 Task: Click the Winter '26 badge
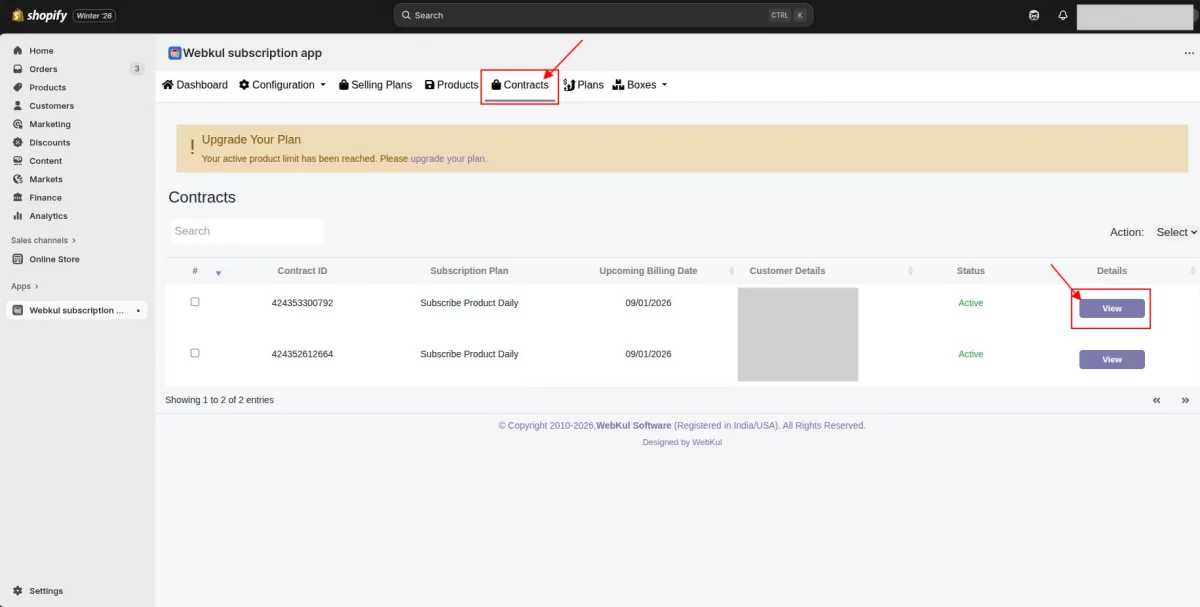(95, 15)
